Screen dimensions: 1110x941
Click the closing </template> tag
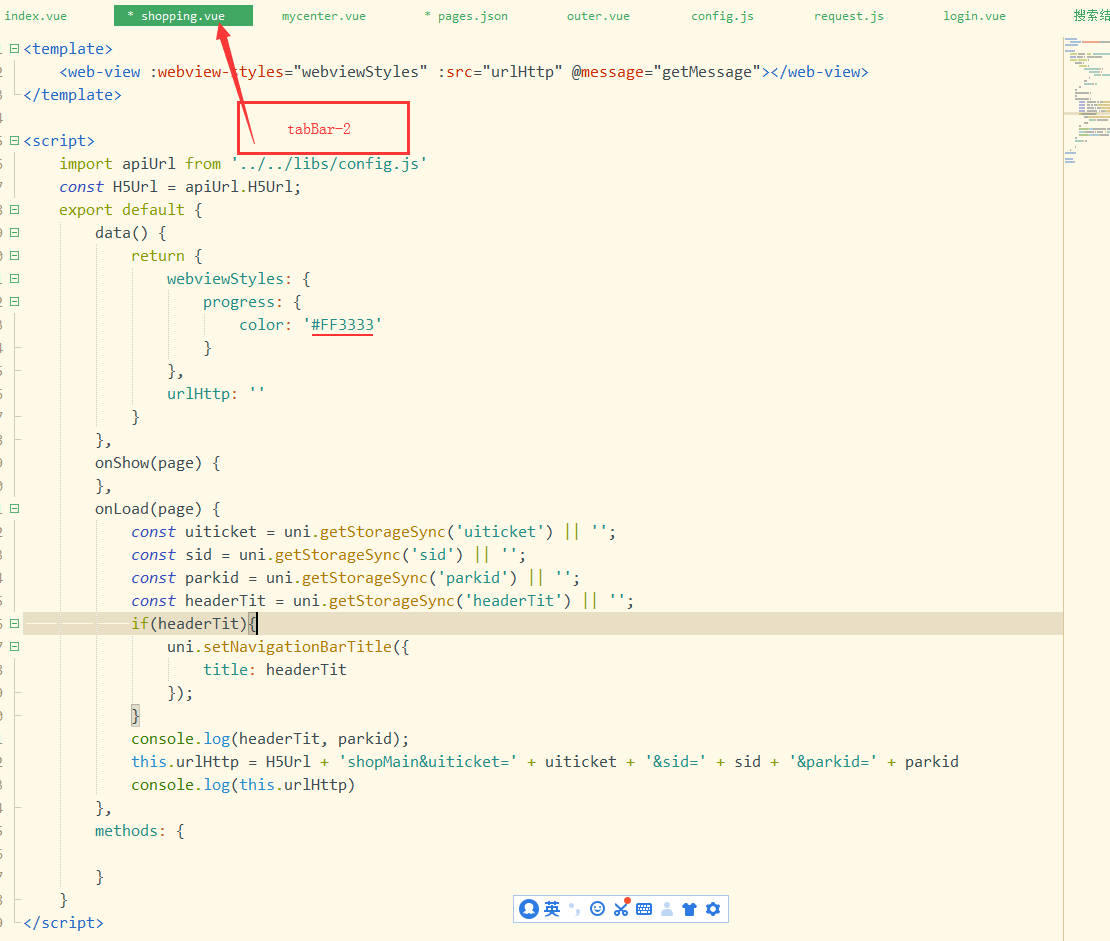click(72, 95)
